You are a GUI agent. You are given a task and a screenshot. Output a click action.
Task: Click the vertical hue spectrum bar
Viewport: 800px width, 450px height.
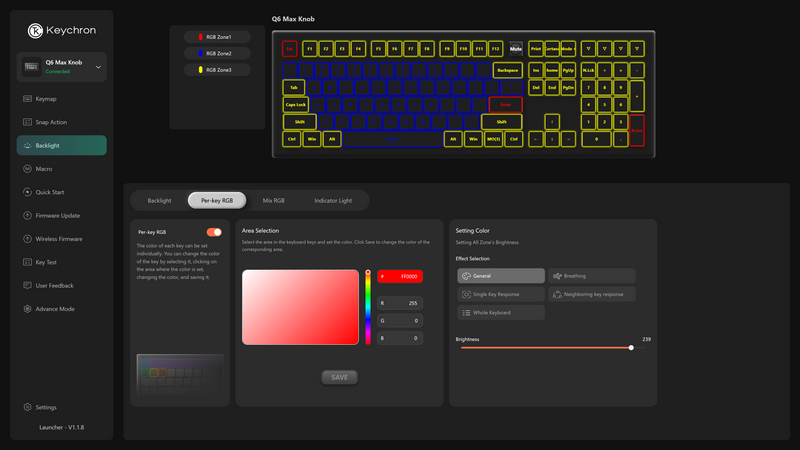368,309
